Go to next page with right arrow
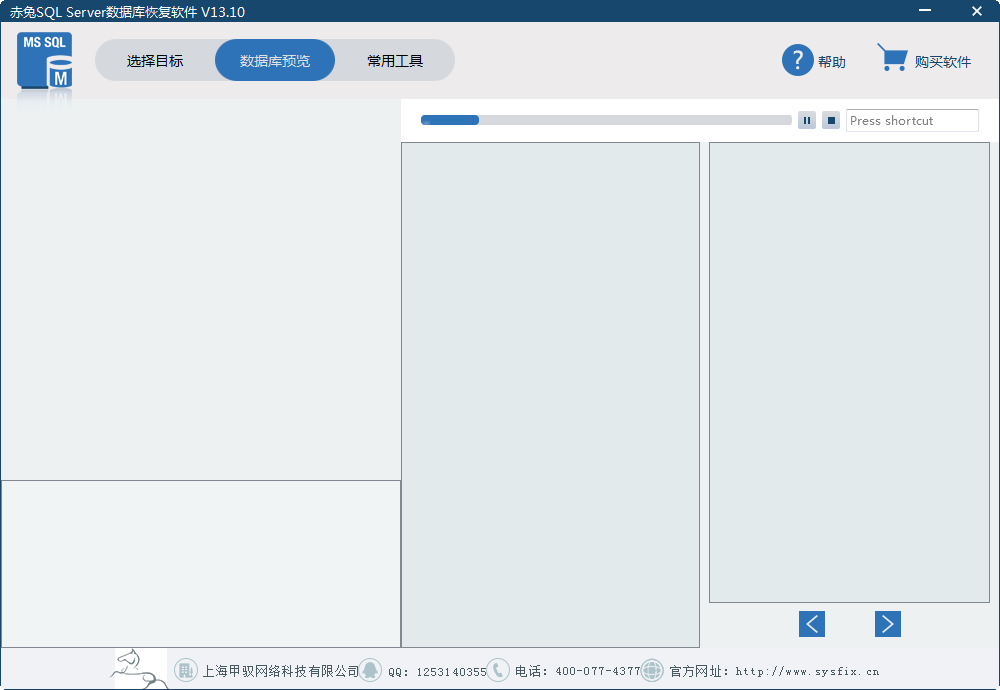1000x690 pixels. point(888,624)
